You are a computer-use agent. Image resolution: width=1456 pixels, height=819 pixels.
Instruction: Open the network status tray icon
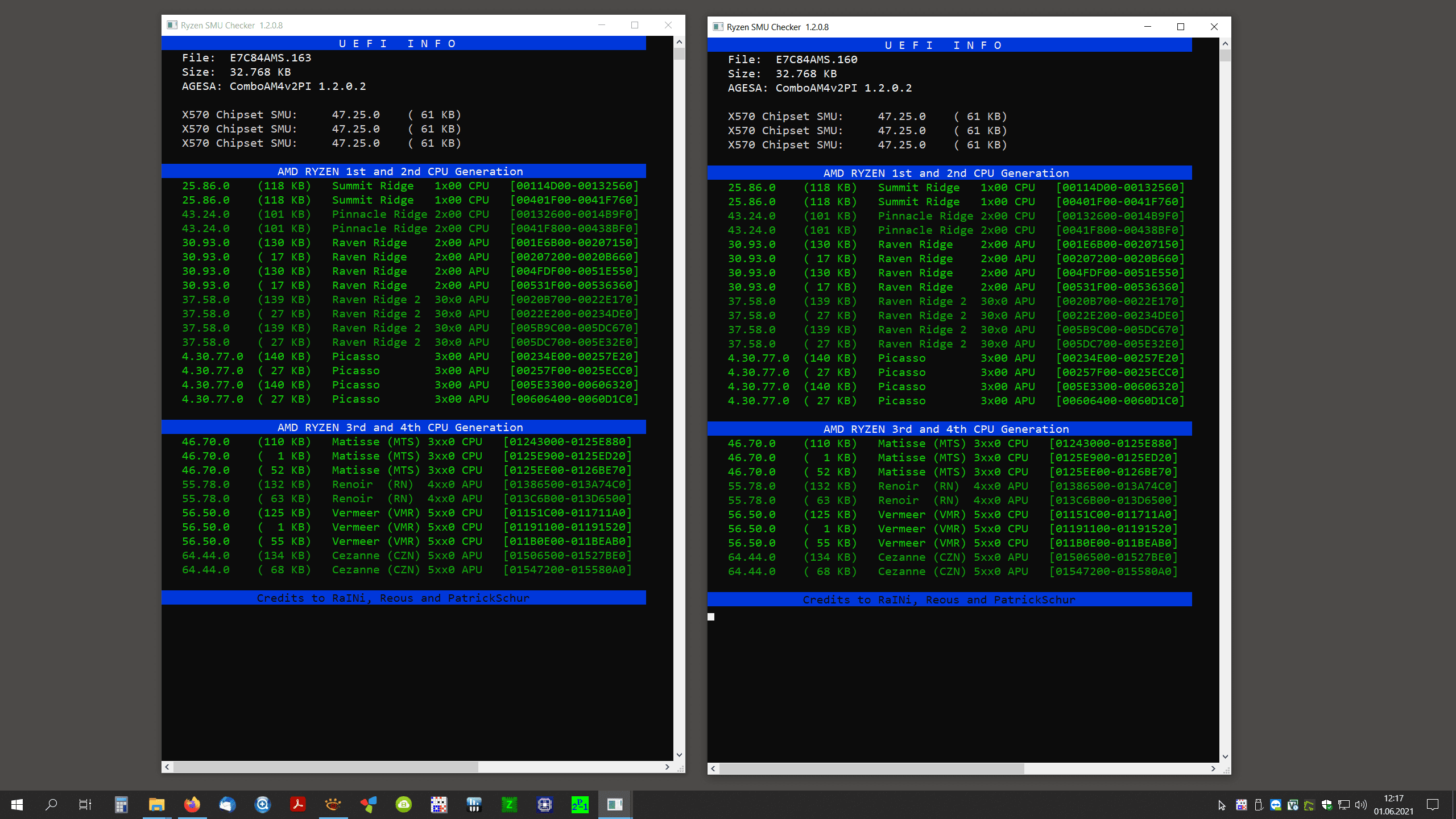tap(1344, 805)
